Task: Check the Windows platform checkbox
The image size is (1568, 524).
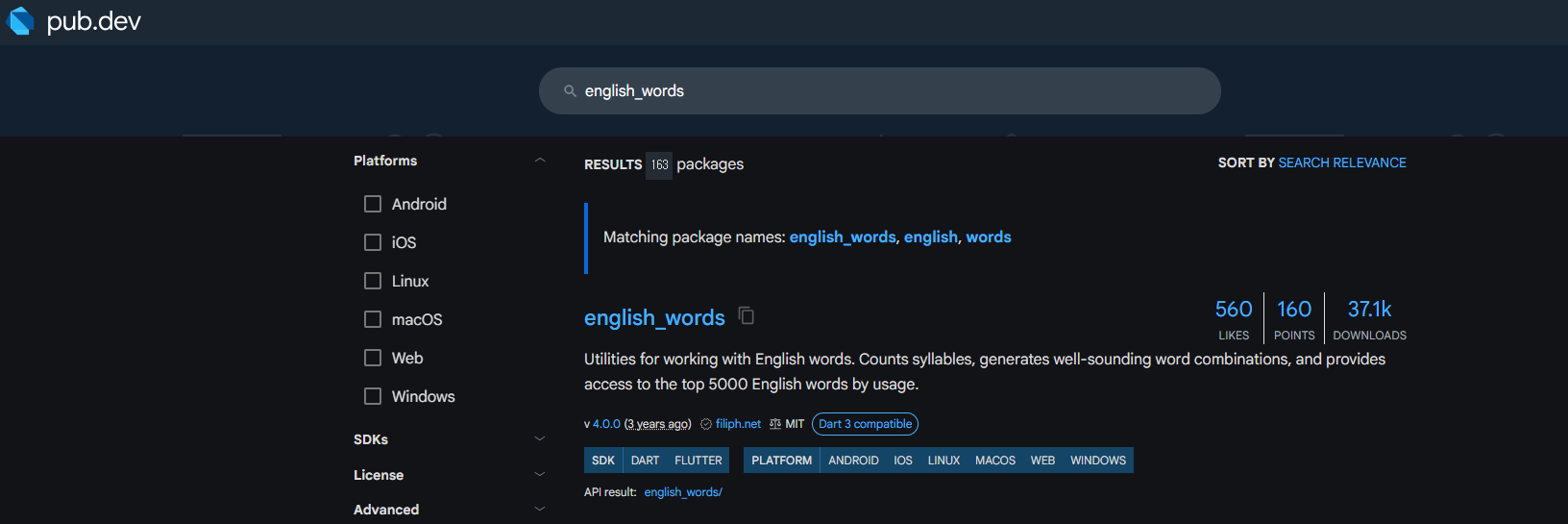Action: point(373,396)
